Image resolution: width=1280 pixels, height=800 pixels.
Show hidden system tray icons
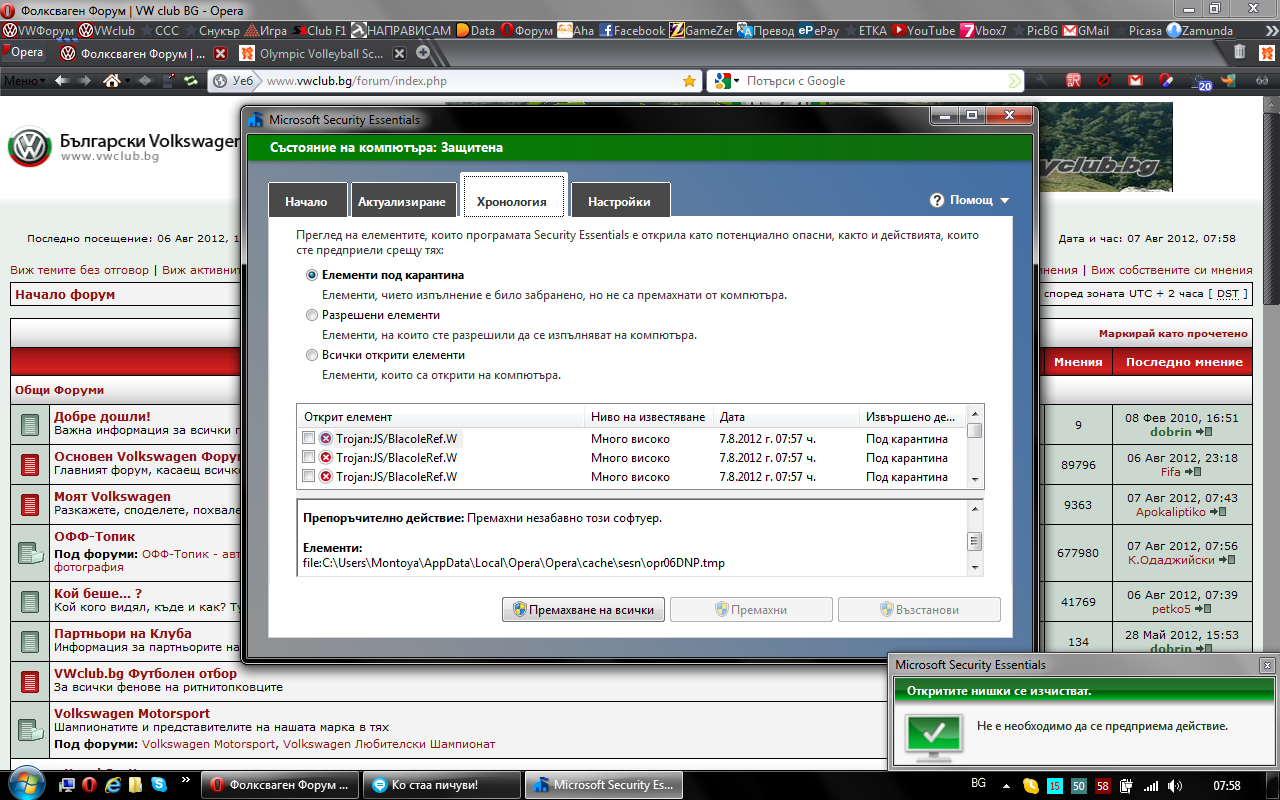point(1006,785)
